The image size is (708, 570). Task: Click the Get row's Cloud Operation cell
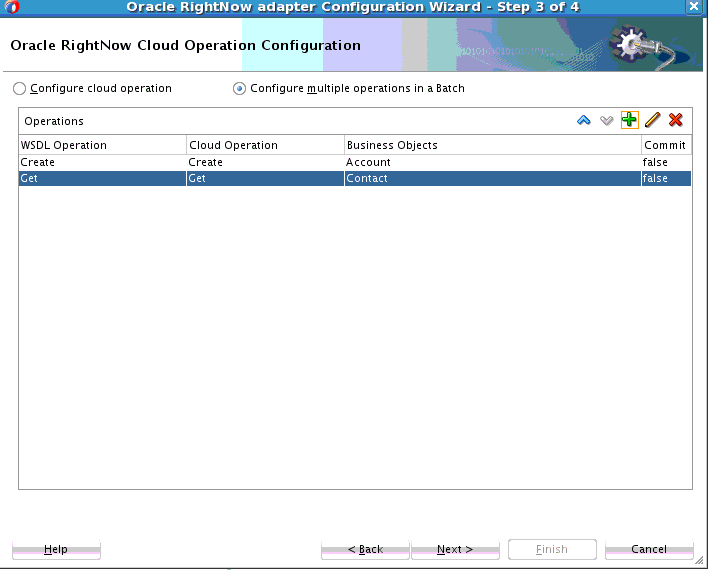coord(266,178)
